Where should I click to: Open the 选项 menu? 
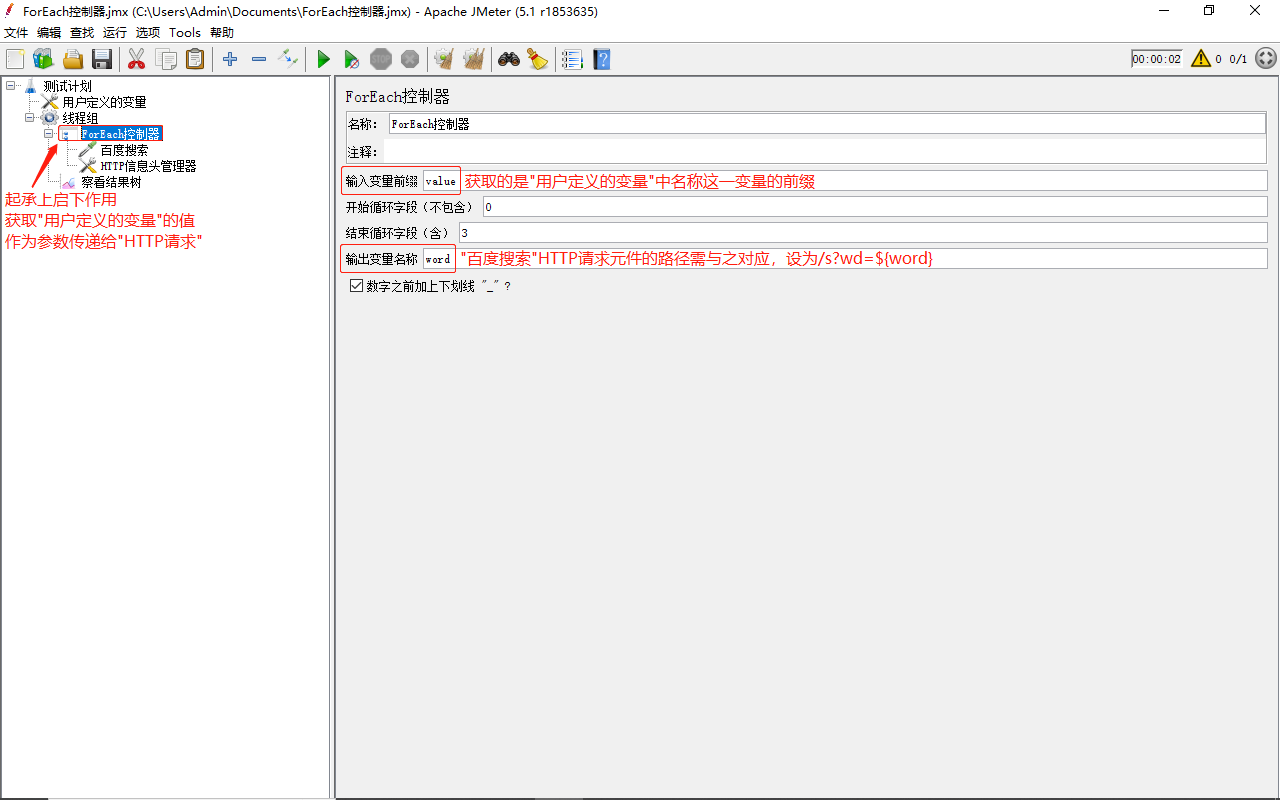(x=148, y=33)
